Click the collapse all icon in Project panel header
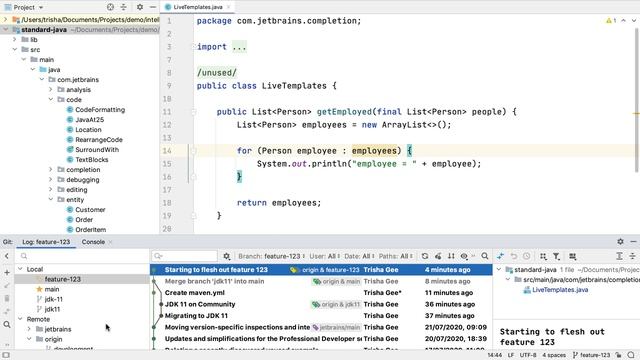640x360 pixels. pos(123,7)
